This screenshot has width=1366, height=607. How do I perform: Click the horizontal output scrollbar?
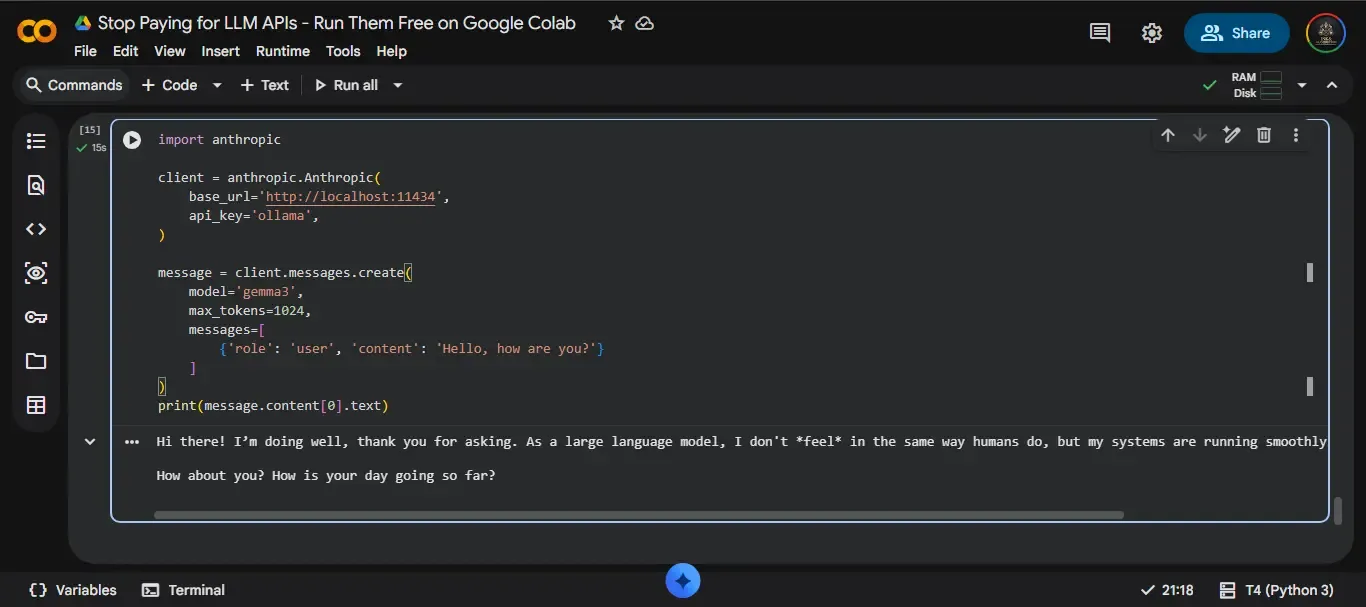click(639, 515)
